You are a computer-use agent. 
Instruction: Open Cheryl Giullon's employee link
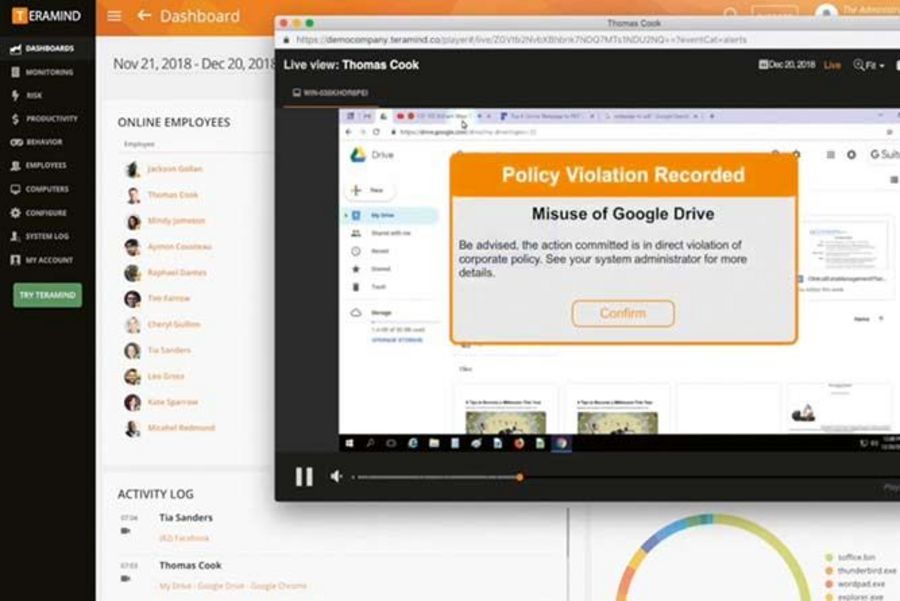(x=174, y=324)
